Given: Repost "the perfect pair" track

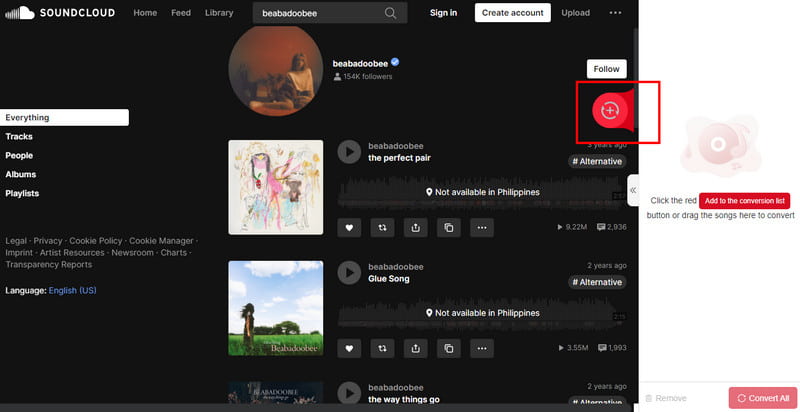Looking at the screenshot, I should tap(383, 228).
